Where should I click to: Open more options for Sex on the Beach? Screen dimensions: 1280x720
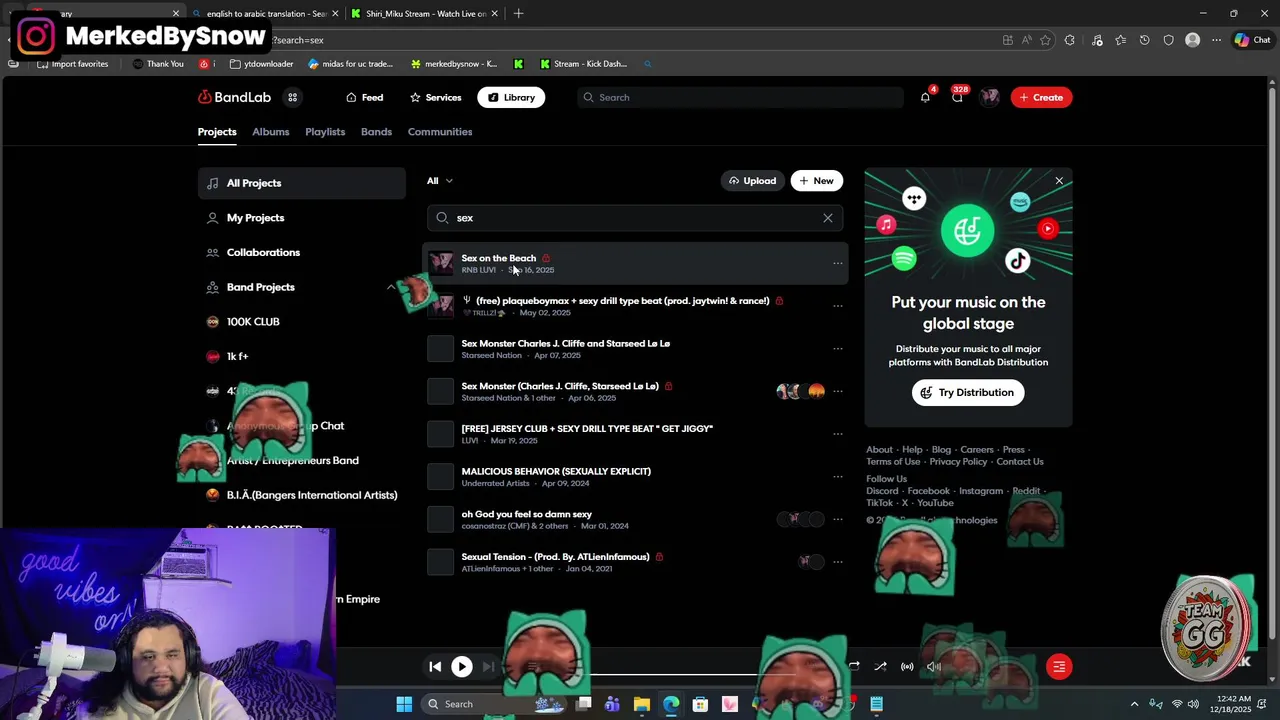[x=837, y=264]
